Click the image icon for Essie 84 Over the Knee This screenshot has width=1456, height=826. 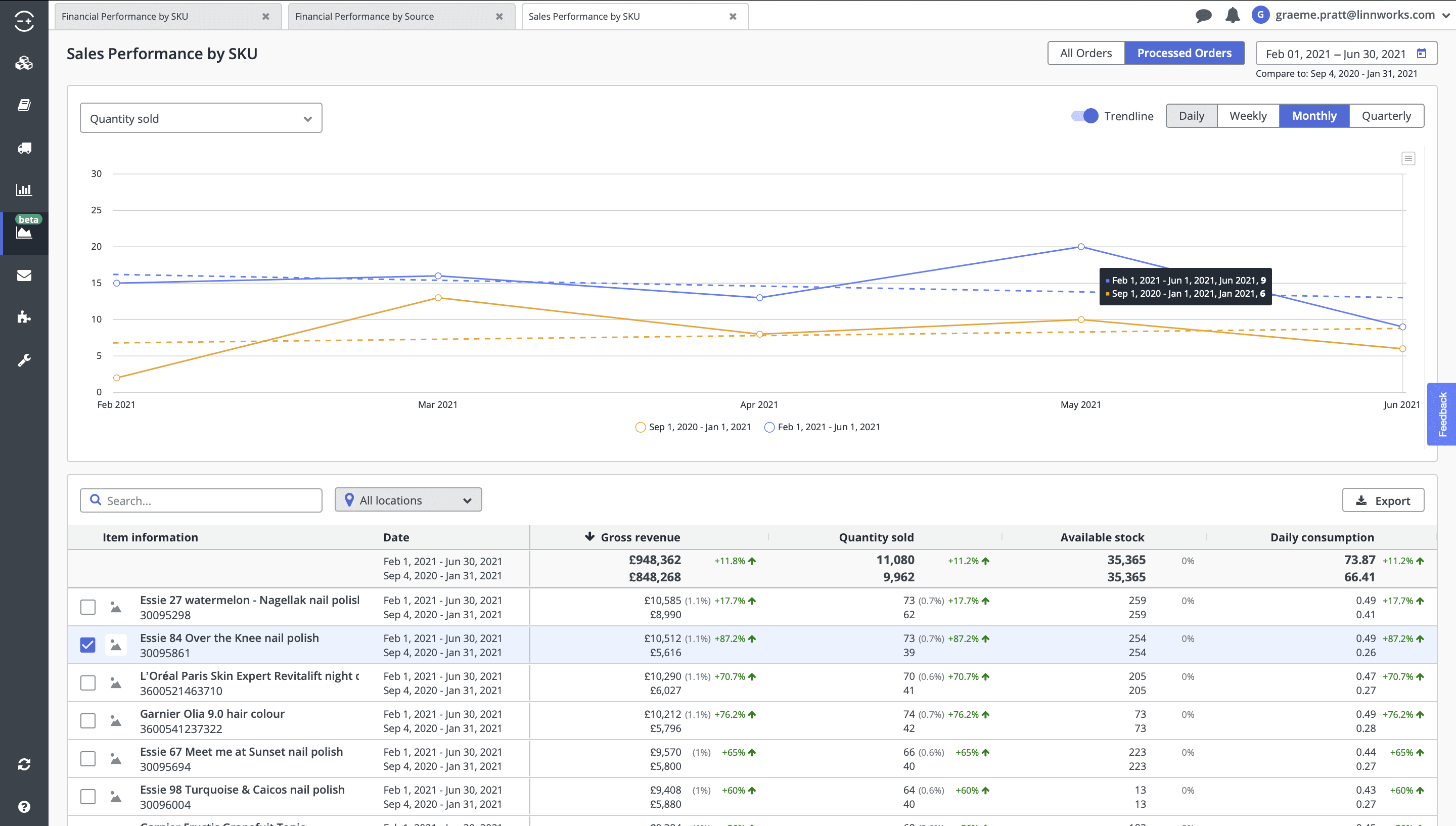(x=116, y=645)
